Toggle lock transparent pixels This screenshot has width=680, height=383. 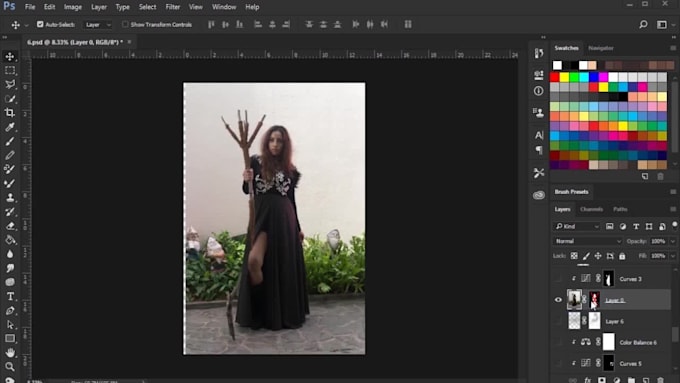point(574,256)
